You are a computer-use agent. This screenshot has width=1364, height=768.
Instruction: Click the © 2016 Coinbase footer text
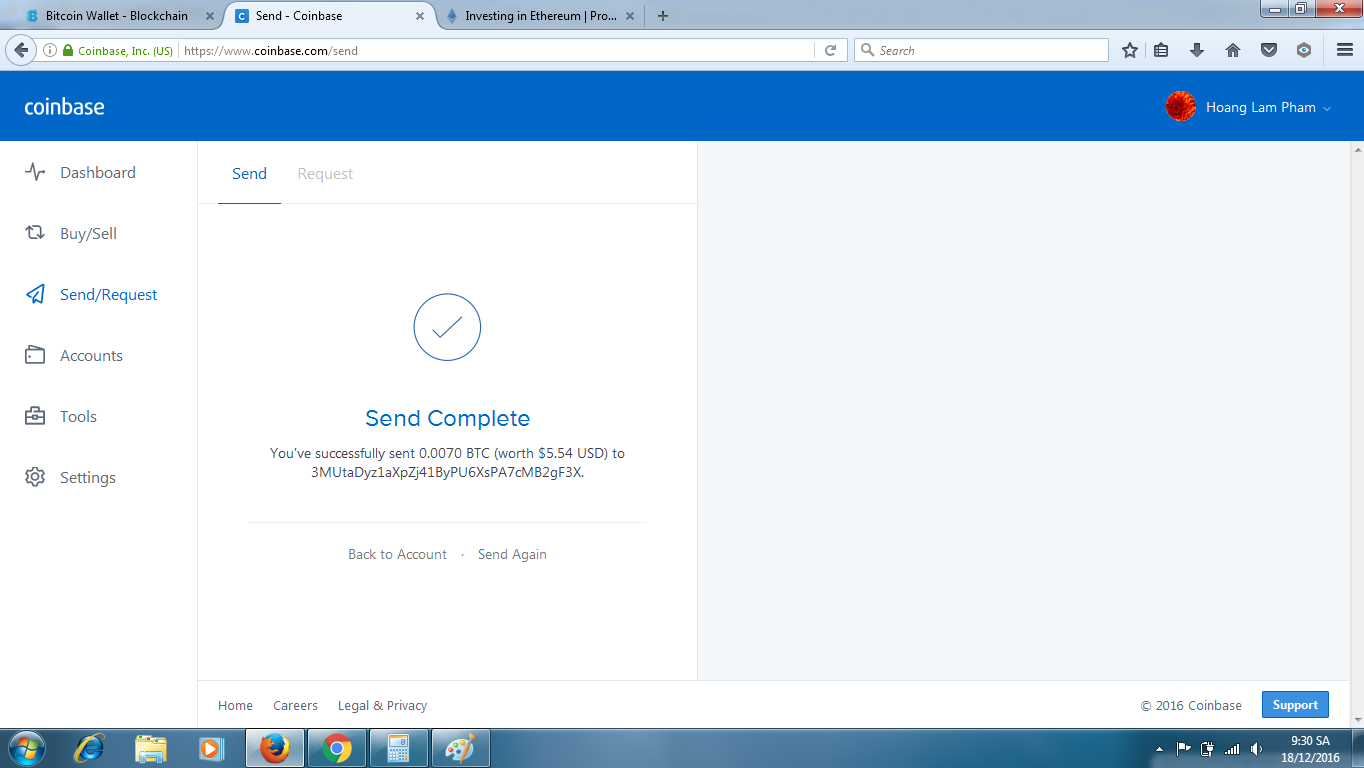(x=1191, y=705)
